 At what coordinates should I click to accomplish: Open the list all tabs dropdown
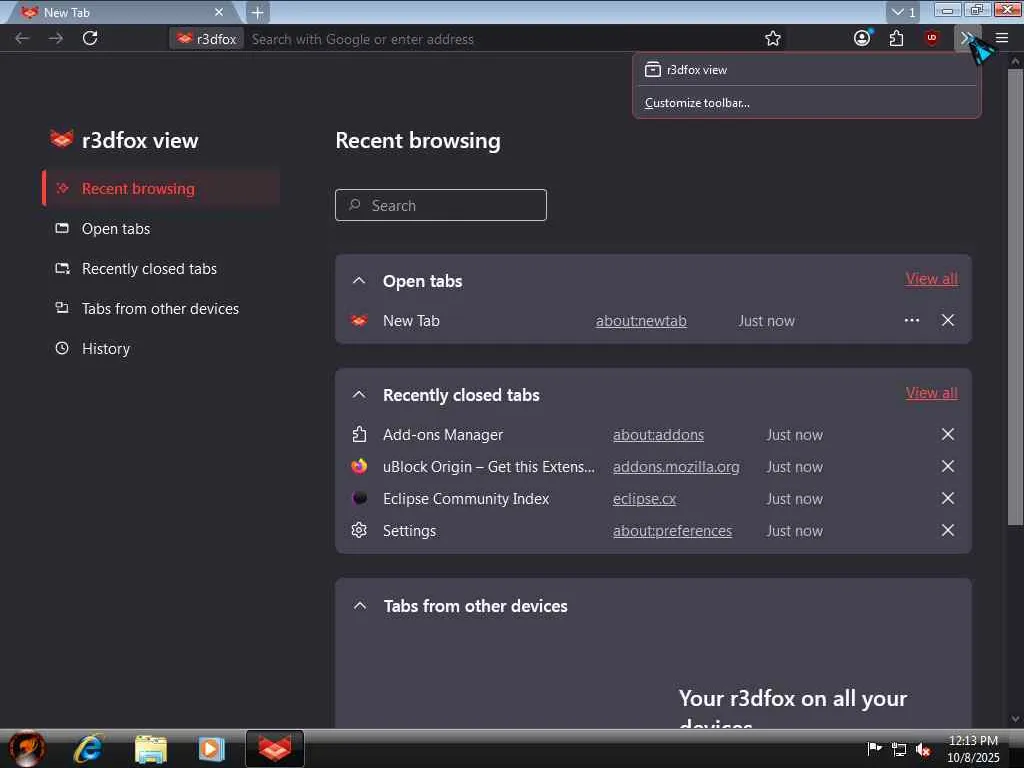(x=904, y=12)
